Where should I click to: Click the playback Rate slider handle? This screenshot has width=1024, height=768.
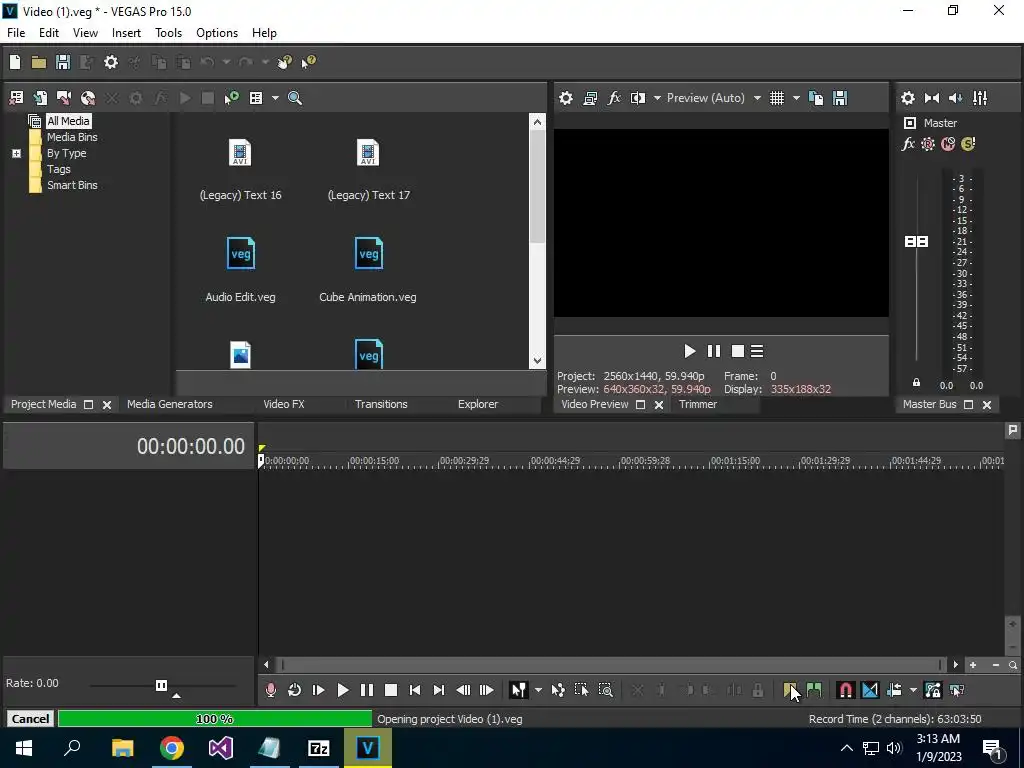point(161,685)
